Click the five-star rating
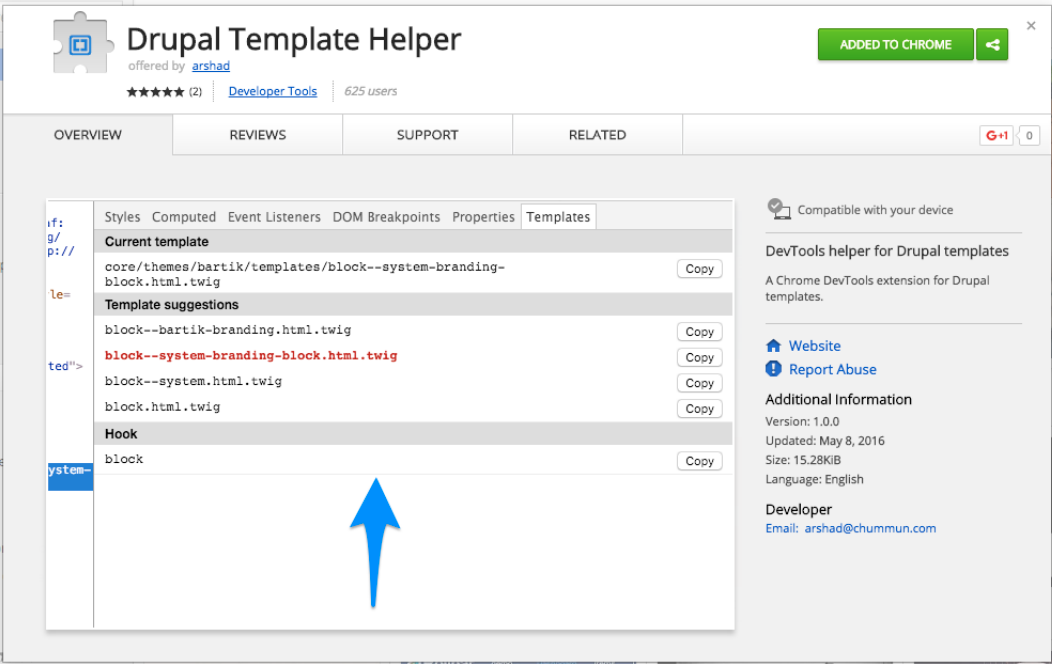This screenshot has width=1052, height=664. tap(155, 92)
